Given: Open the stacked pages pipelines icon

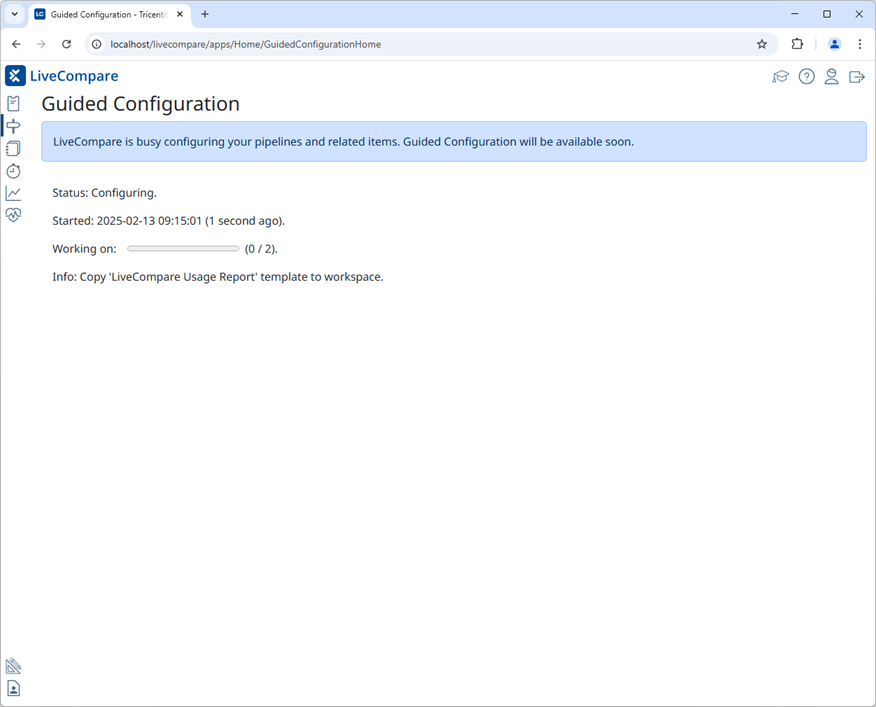Looking at the screenshot, I should 13,148.
